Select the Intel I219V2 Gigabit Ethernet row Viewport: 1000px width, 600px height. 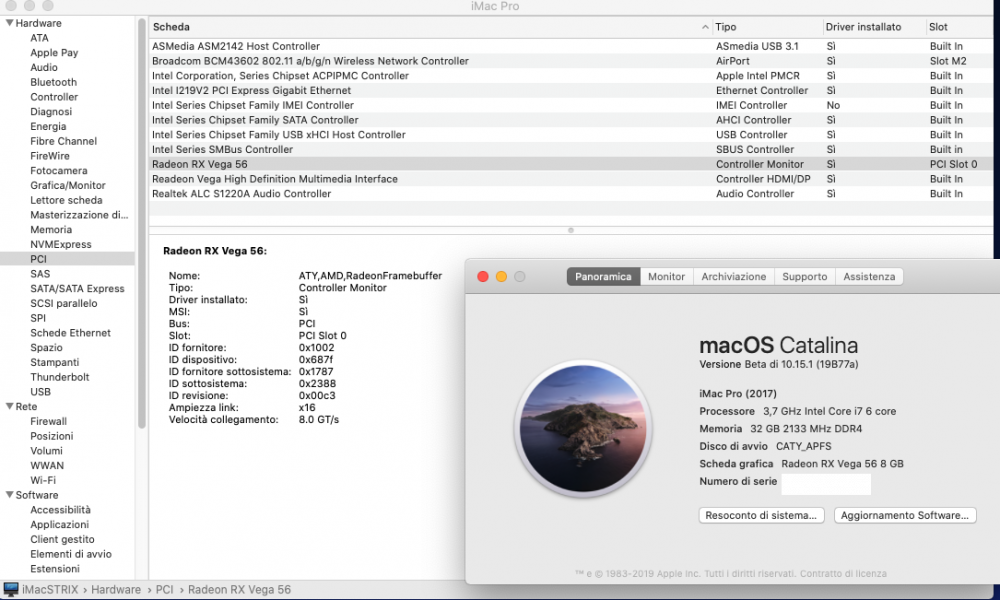[570, 90]
